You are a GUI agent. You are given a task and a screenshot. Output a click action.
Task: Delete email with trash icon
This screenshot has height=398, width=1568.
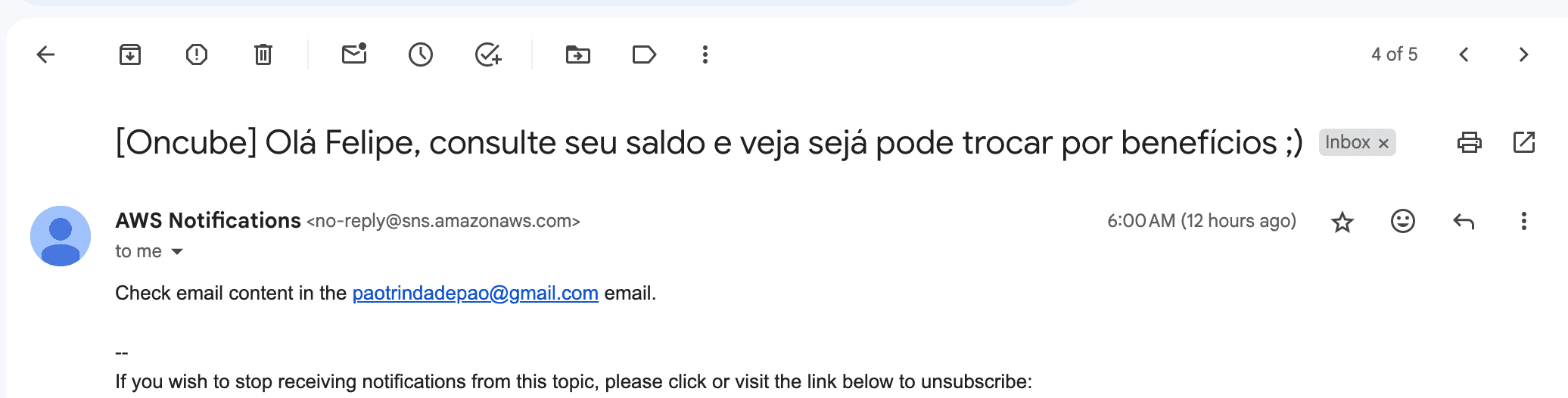263,54
